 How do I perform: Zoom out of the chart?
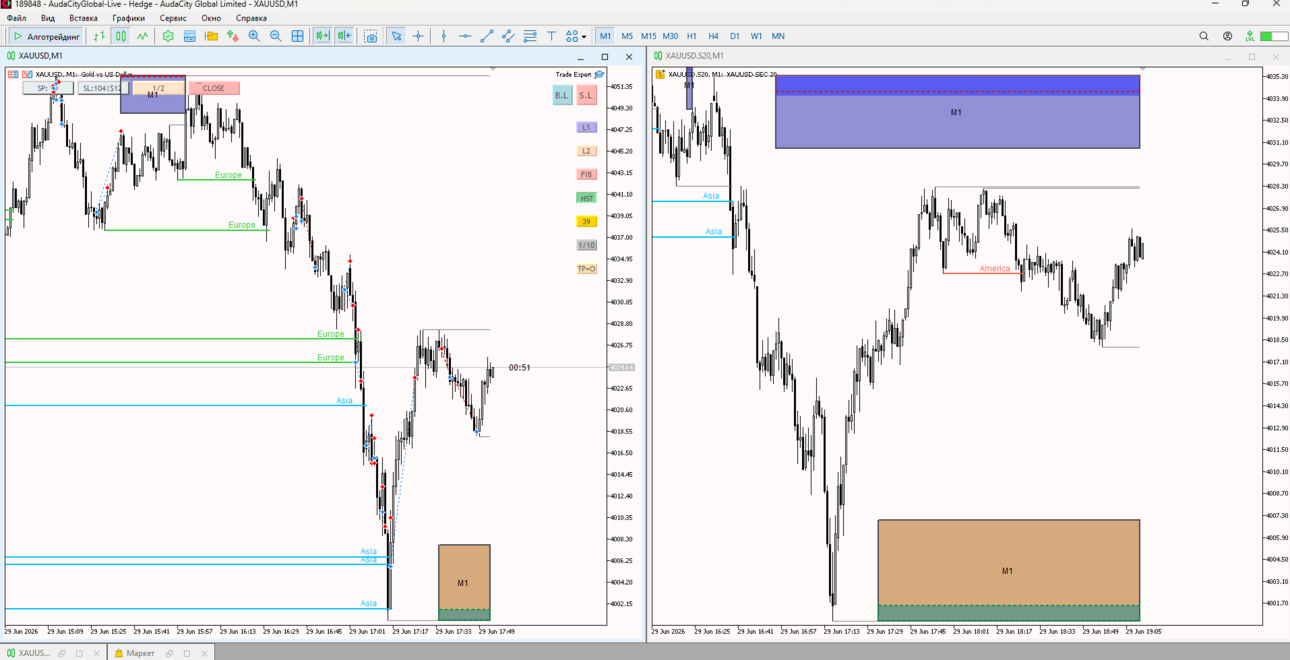(276, 36)
